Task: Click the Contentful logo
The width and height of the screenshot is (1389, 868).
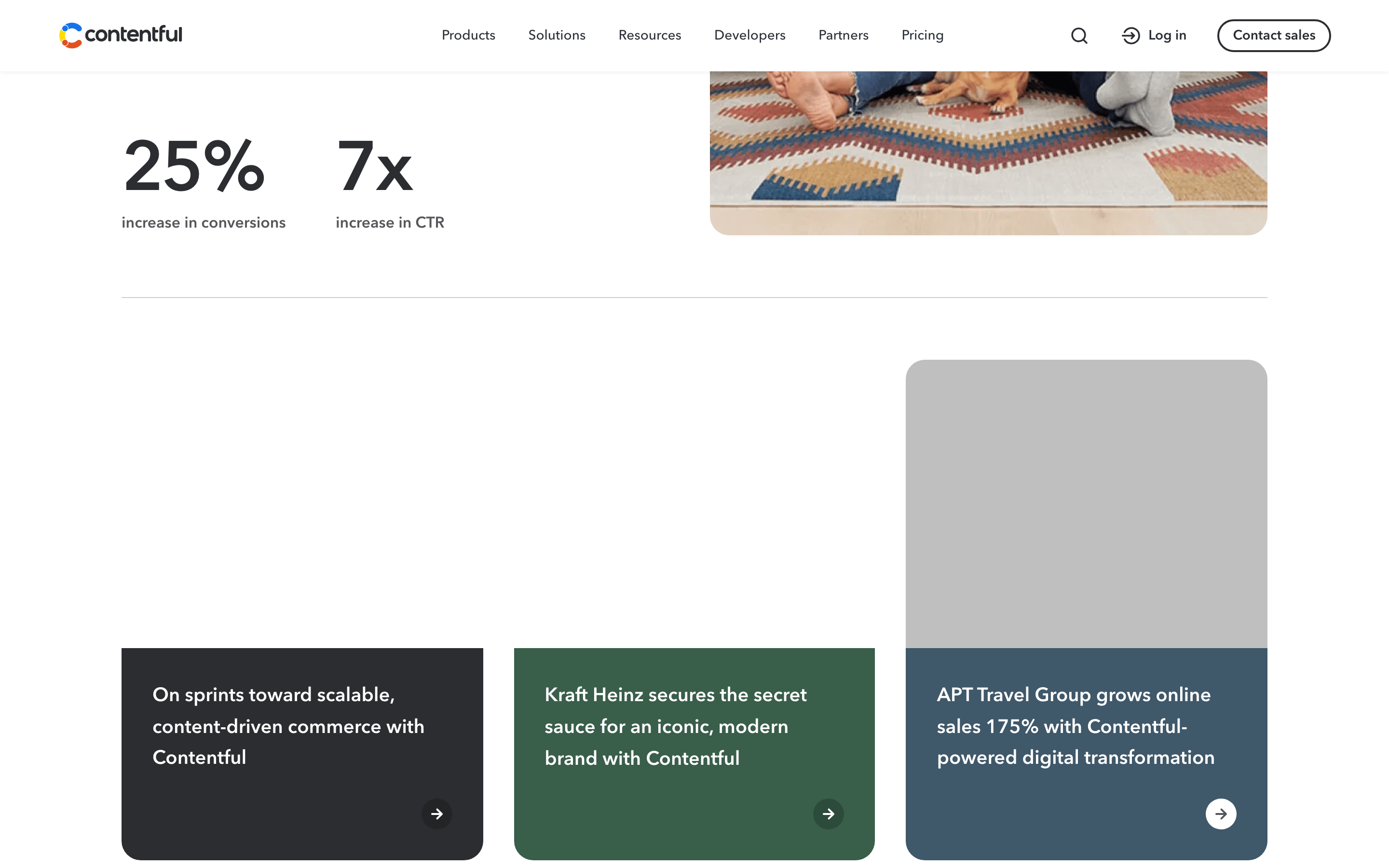Action: [x=121, y=35]
